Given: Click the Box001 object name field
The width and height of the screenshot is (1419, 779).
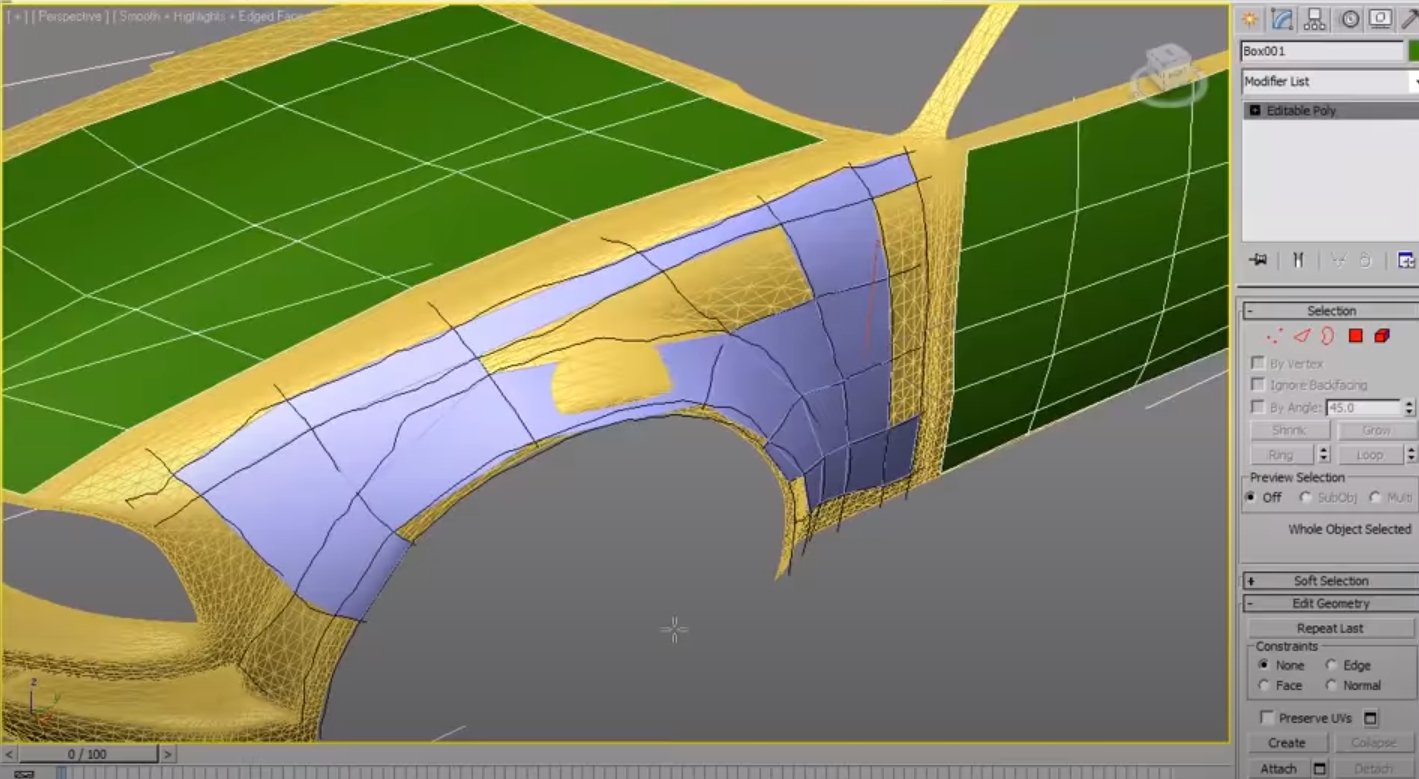Looking at the screenshot, I should [1323, 51].
